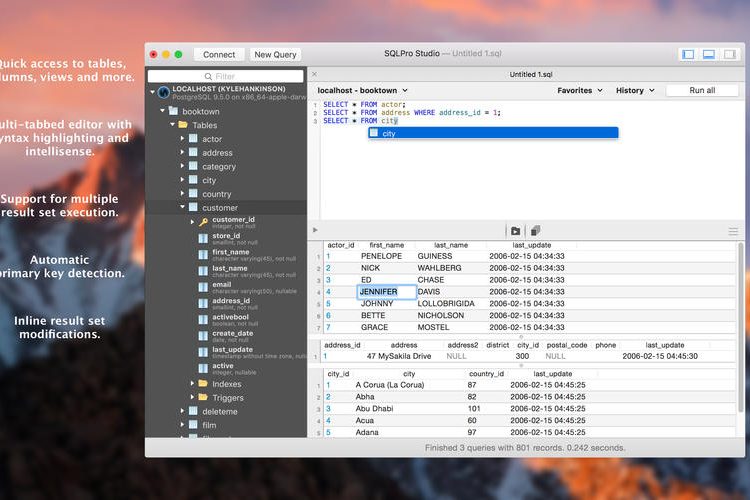Click the localhost server connection icon
Viewport: 750px width, 500px height.
164,92
